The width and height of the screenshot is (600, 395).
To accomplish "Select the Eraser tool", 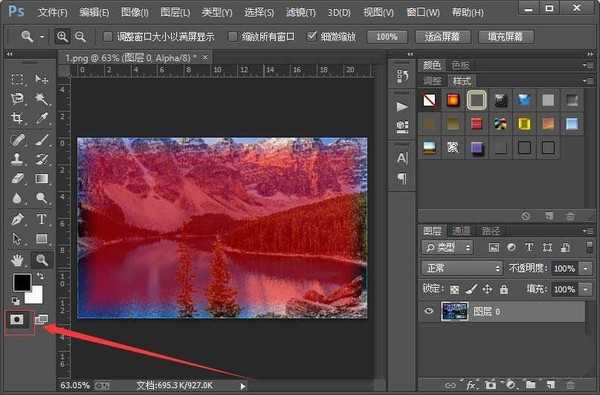I will [x=17, y=179].
